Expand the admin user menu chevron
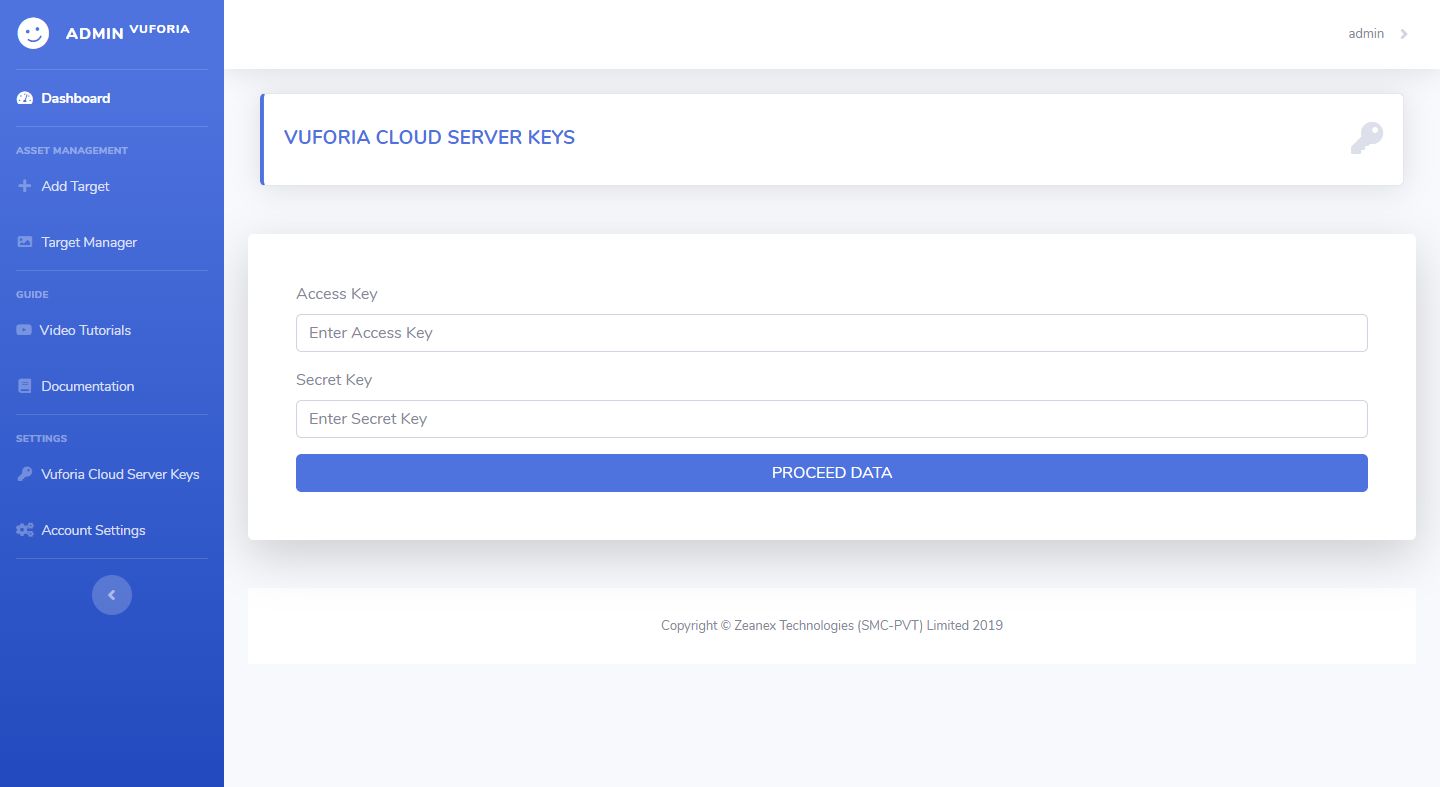The image size is (1440, 787). [x=1404, y=34]
